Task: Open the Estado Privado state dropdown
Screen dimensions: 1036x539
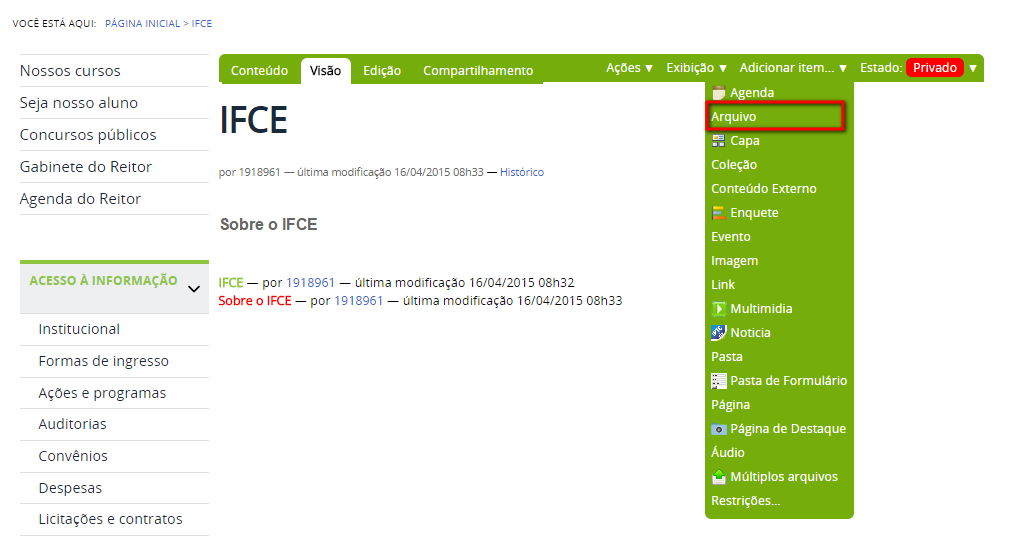Action: coord(972,68)
